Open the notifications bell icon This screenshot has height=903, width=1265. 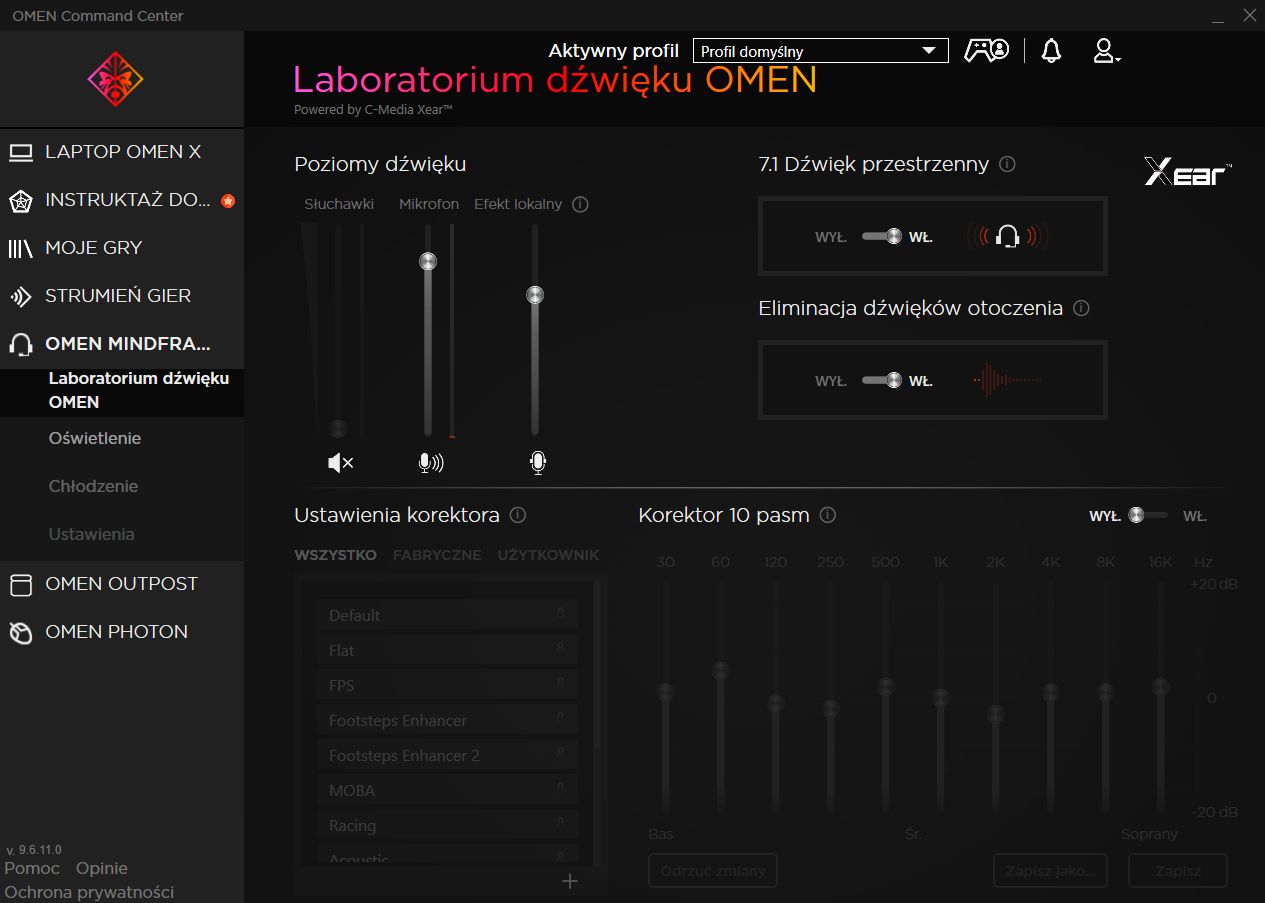coord(1051,51)
